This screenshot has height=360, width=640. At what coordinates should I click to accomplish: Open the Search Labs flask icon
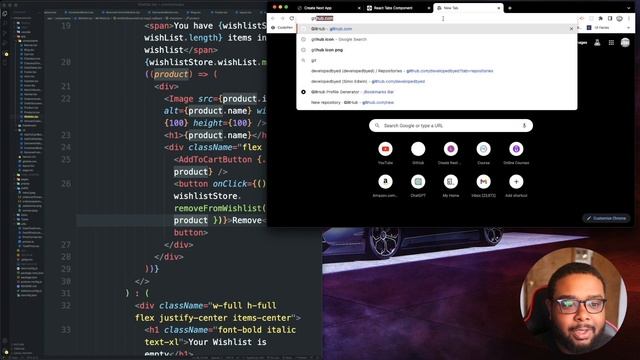pyautogui.click(x=597, y=42)
